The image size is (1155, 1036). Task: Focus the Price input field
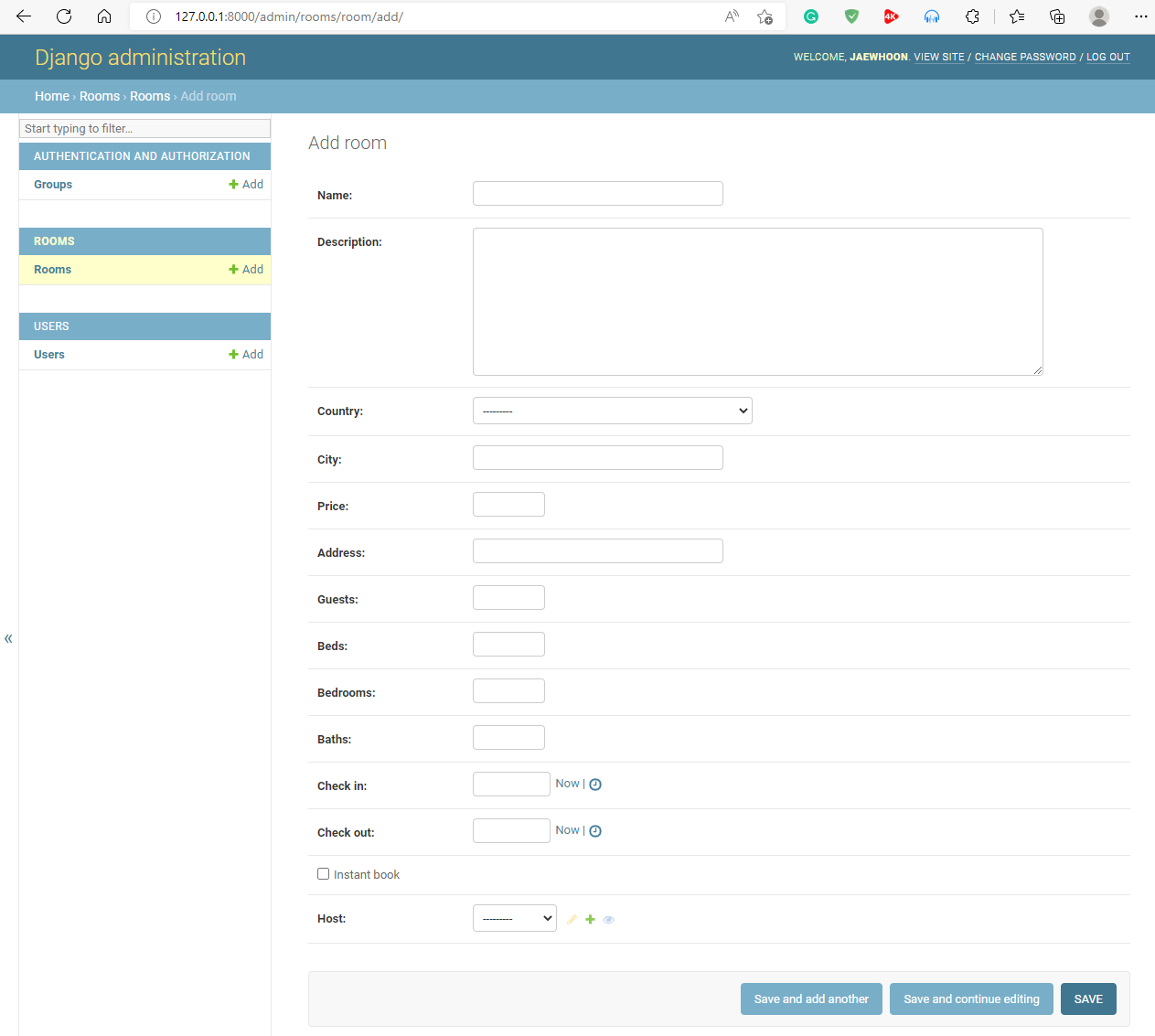[x=508, y=504]
